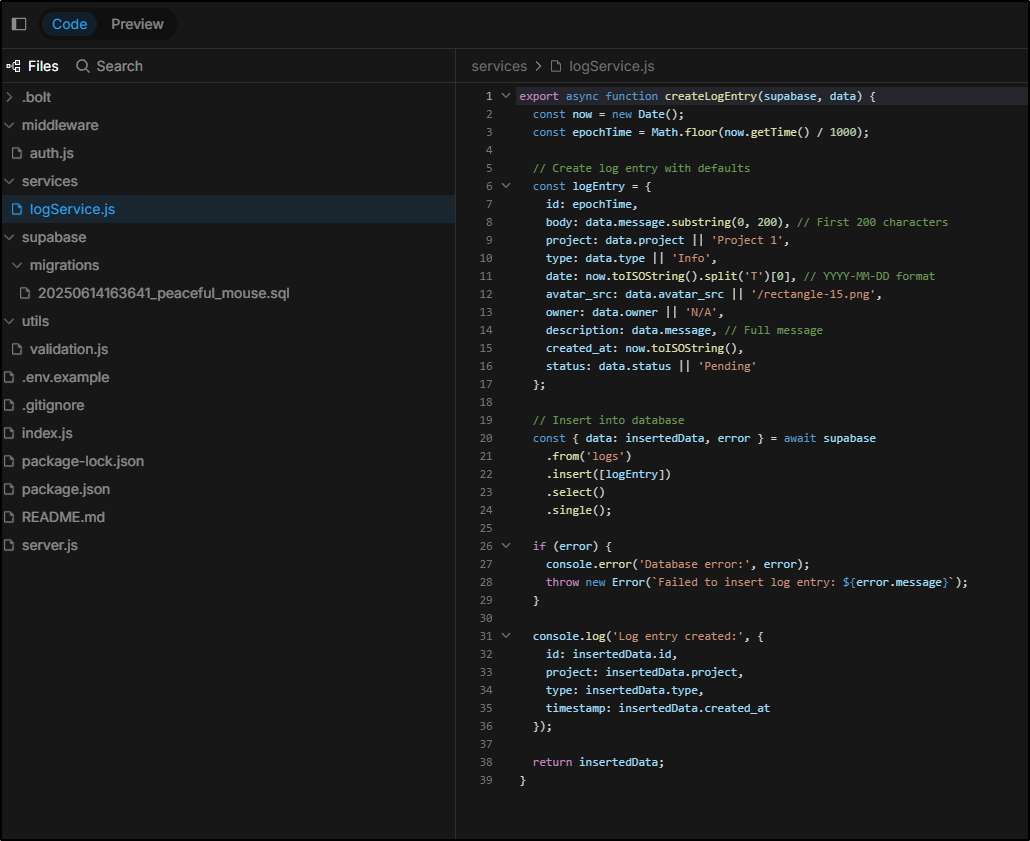Click line number 20 in the gutter
Viewport: 1030px width, 841px height.
click(486, 438)
